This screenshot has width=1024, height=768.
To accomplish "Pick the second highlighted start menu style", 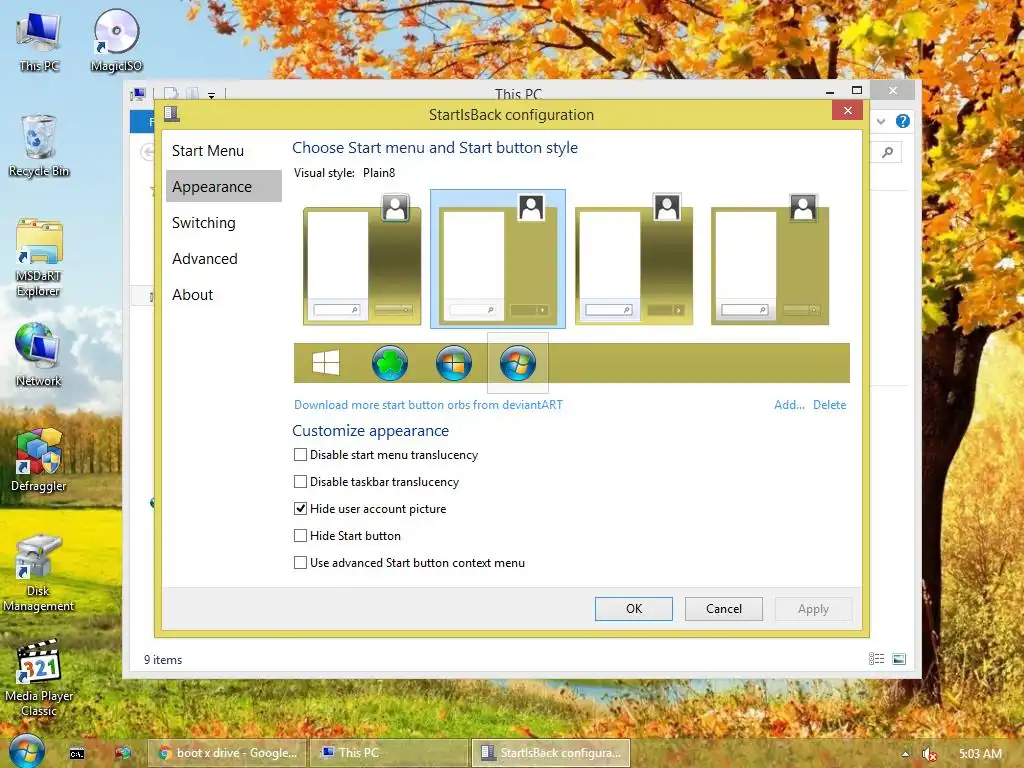I will click(498, 259).
